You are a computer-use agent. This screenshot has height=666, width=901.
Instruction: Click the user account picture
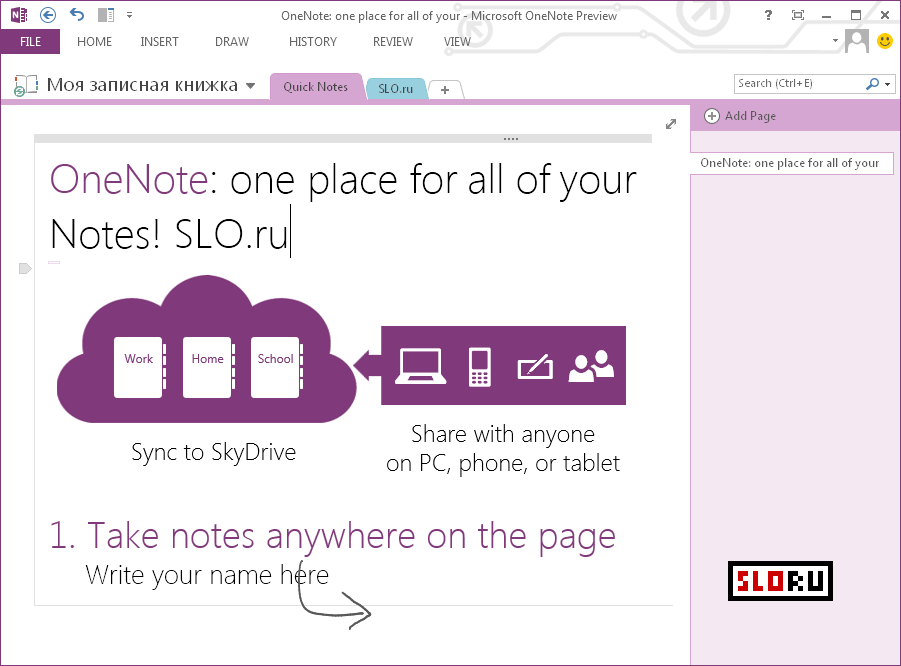(x=856, y=41)
